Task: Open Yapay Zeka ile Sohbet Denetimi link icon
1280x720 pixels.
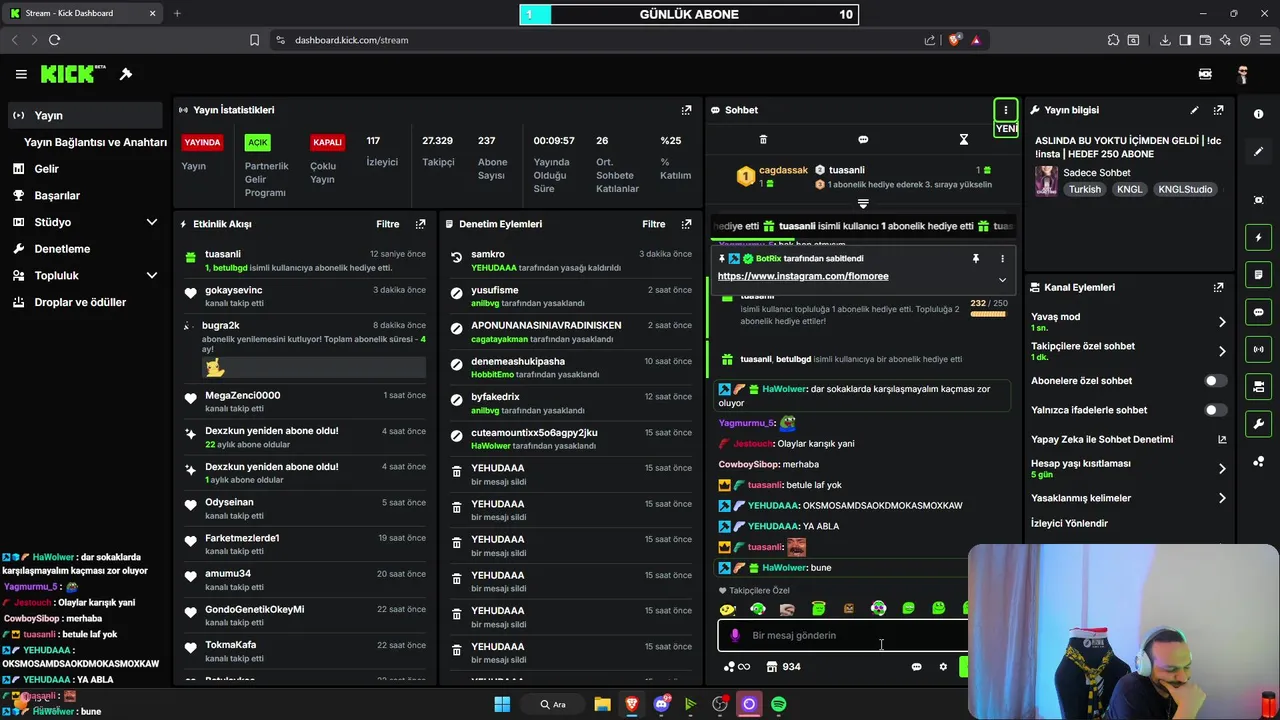Action: pos(1222,439)
